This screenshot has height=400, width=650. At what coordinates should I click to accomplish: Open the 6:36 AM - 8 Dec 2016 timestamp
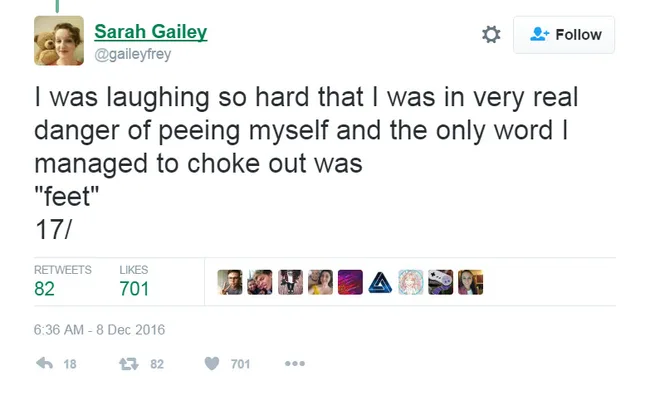tap(99, 330)
